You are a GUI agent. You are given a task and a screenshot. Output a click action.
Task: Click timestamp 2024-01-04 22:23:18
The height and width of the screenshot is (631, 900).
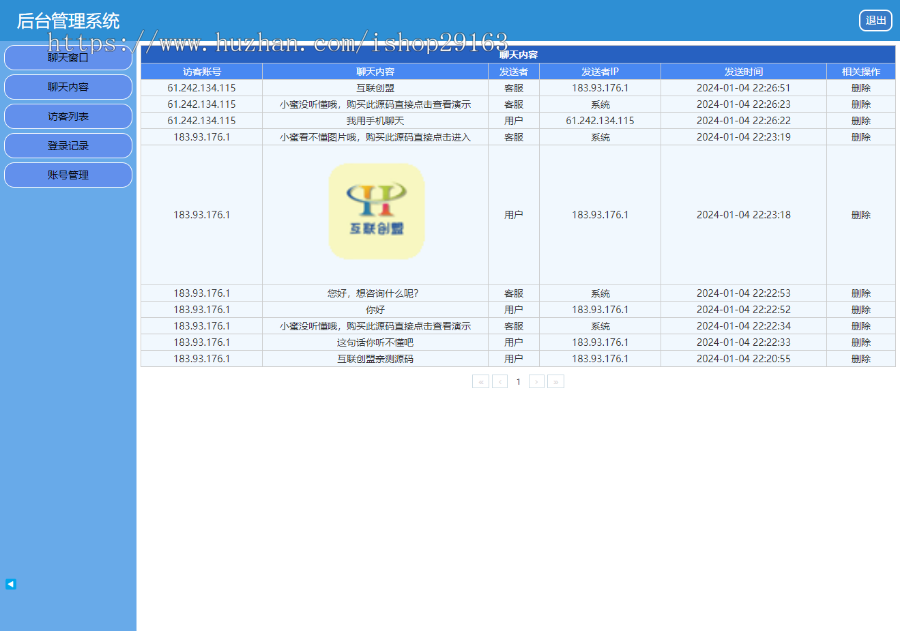pyautogui.click(x=743, y=215)
